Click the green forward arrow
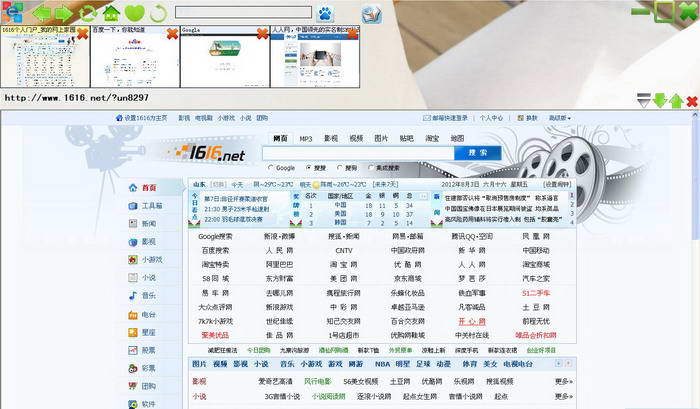Image resolution: width=700 pixels, height=409 pixels. pos(63,13)
